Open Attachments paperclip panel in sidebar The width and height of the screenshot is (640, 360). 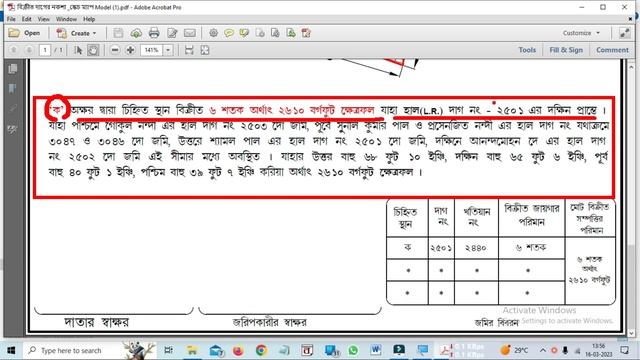pos(13,109)
